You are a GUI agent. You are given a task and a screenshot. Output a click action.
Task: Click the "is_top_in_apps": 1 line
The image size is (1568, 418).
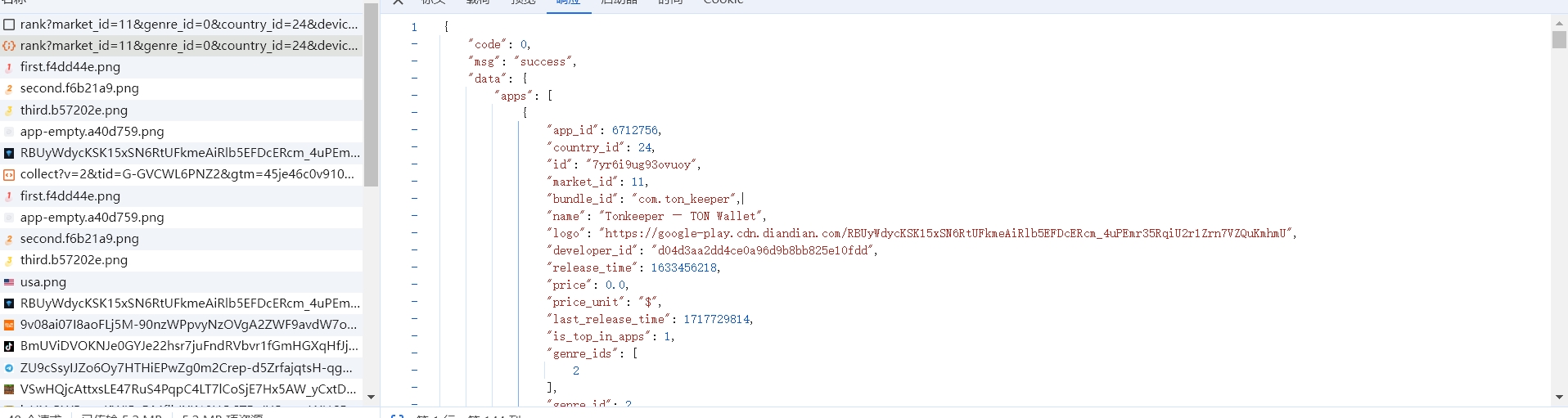click(x=611, y=336)
